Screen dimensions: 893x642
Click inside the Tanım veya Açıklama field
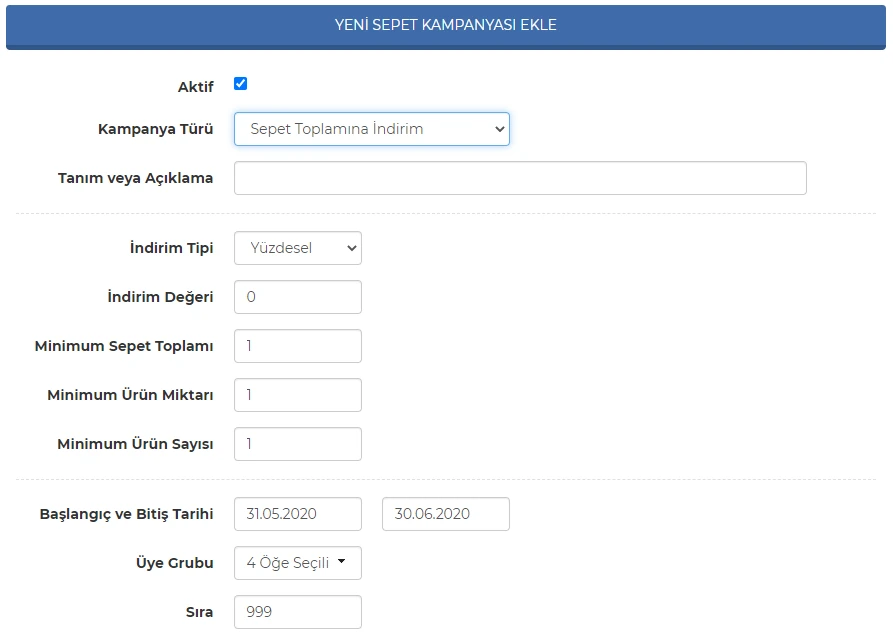[x=519, y=177]
